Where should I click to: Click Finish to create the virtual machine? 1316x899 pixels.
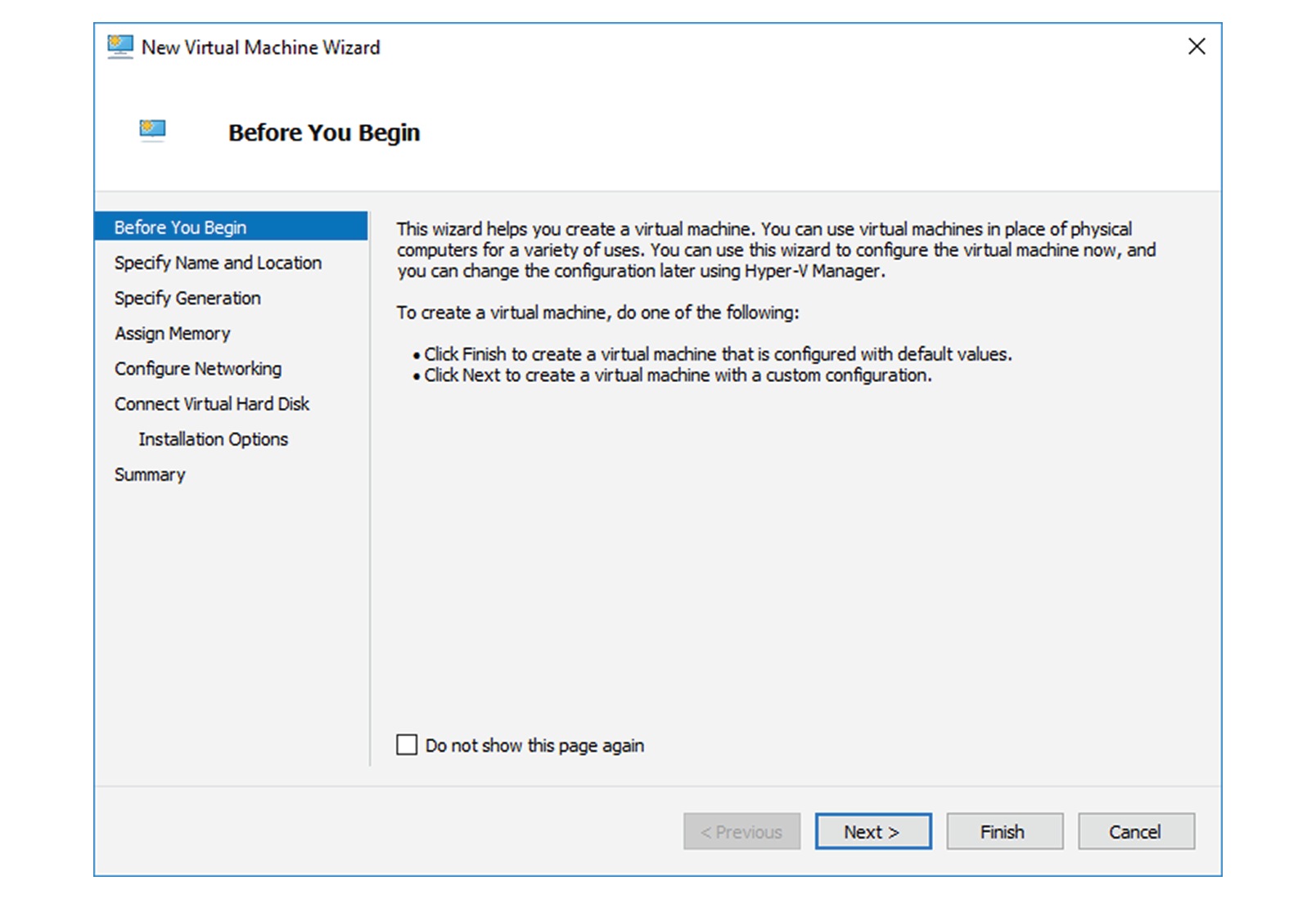pos(1003,831)
